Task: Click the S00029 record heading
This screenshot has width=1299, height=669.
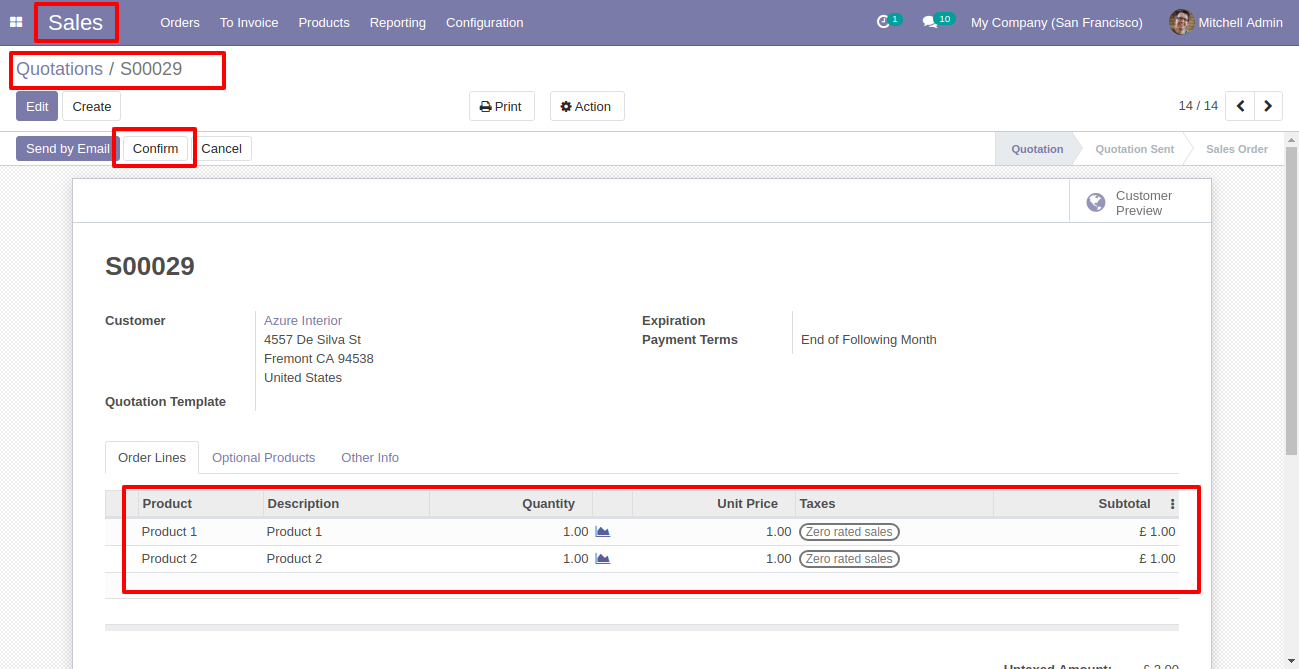Action: [x=150, y=267]
